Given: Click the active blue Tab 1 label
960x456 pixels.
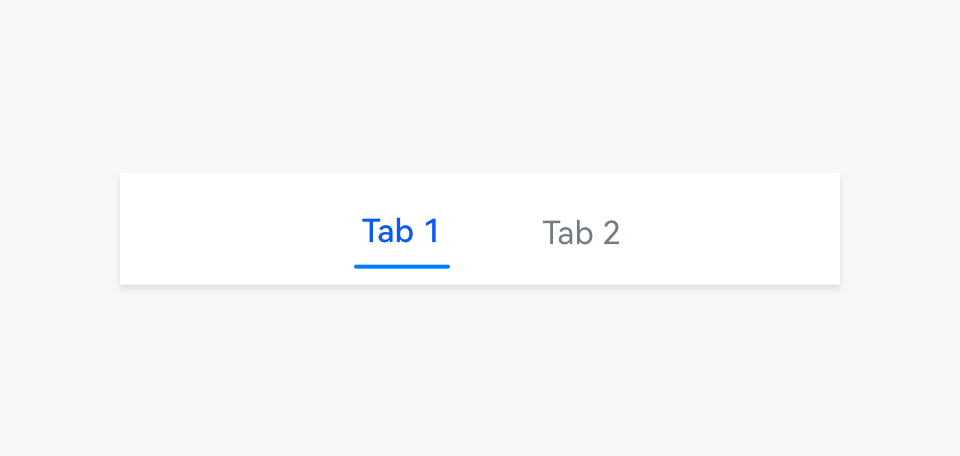Looking at the screenshot, I should tap(401, 231).
